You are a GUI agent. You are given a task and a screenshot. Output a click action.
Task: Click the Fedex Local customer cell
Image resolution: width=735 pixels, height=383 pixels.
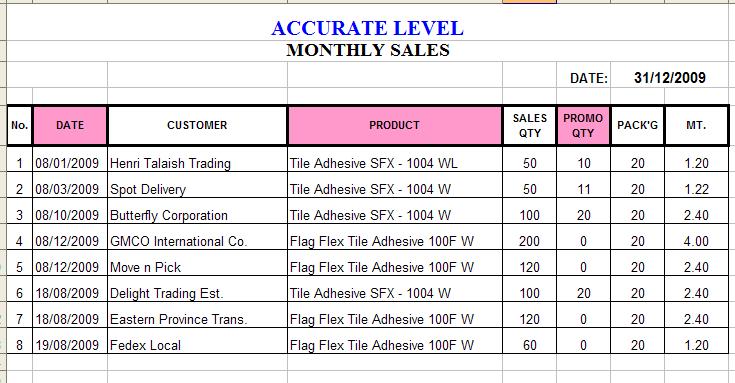(x=197, y=345)
